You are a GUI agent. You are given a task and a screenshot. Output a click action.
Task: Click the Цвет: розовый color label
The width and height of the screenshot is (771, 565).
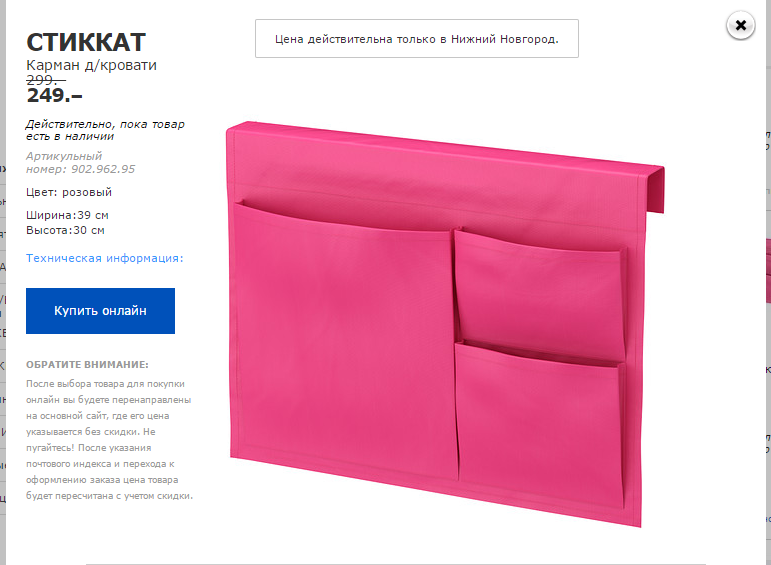pyautogui.click(x=69, y=192)
